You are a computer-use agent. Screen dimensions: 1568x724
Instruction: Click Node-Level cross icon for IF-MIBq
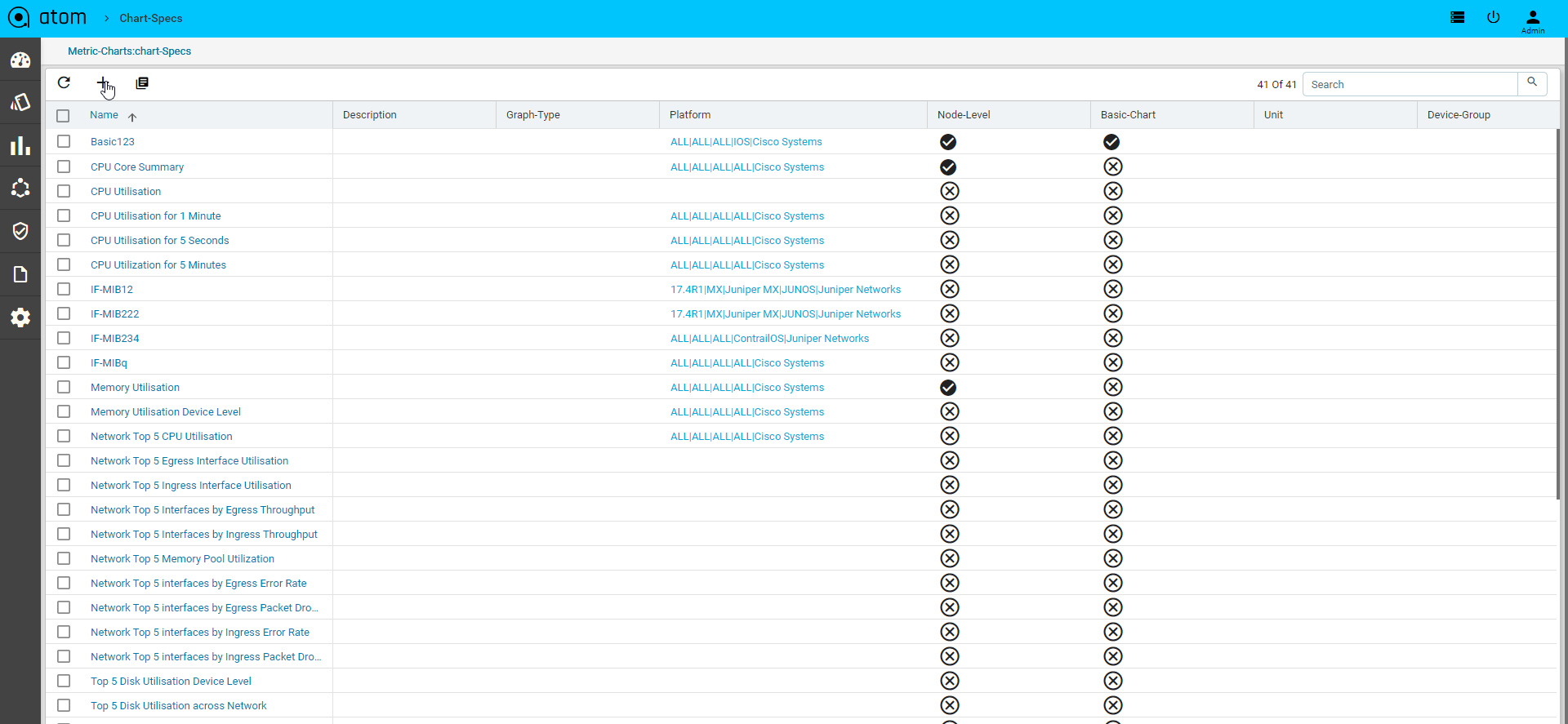coord(950,362)
